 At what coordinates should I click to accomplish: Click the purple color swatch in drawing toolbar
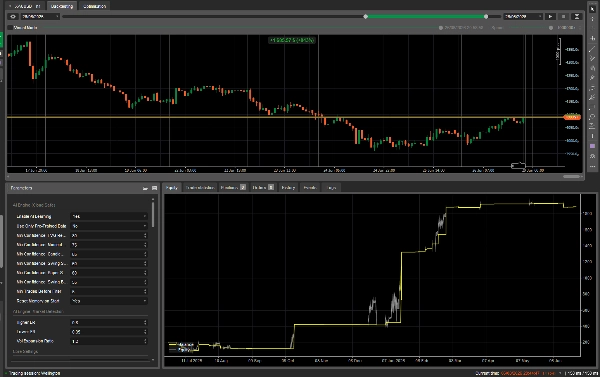tap(592, 146)
